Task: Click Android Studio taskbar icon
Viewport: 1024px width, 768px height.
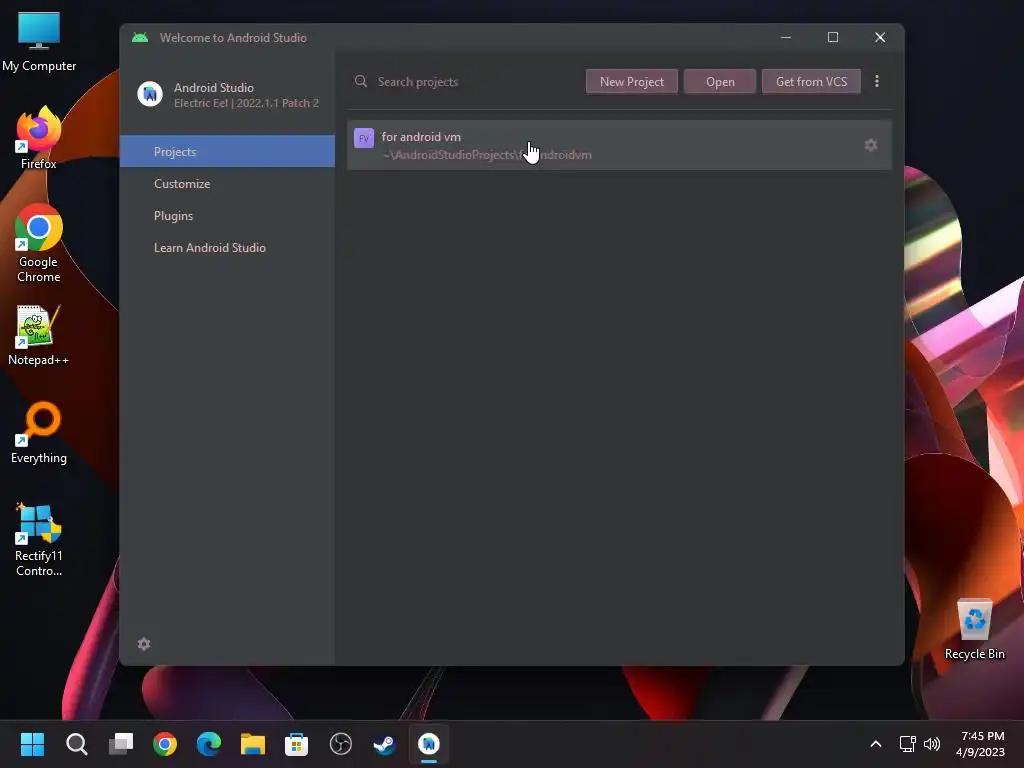Action: click(x=429, y=744)
